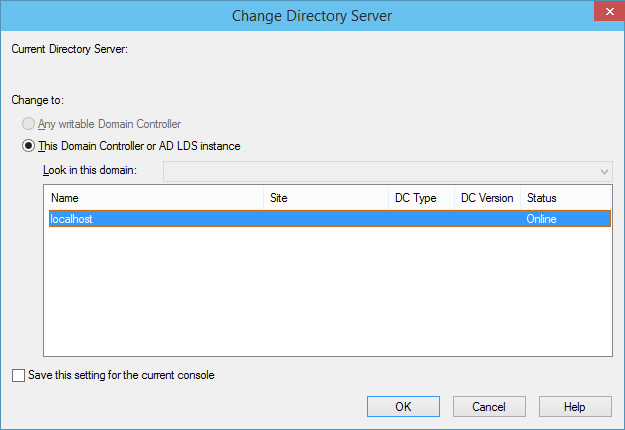Sort list by DC Version column
The width and height of the screenshot is (625, 430).
pos(487,198)
